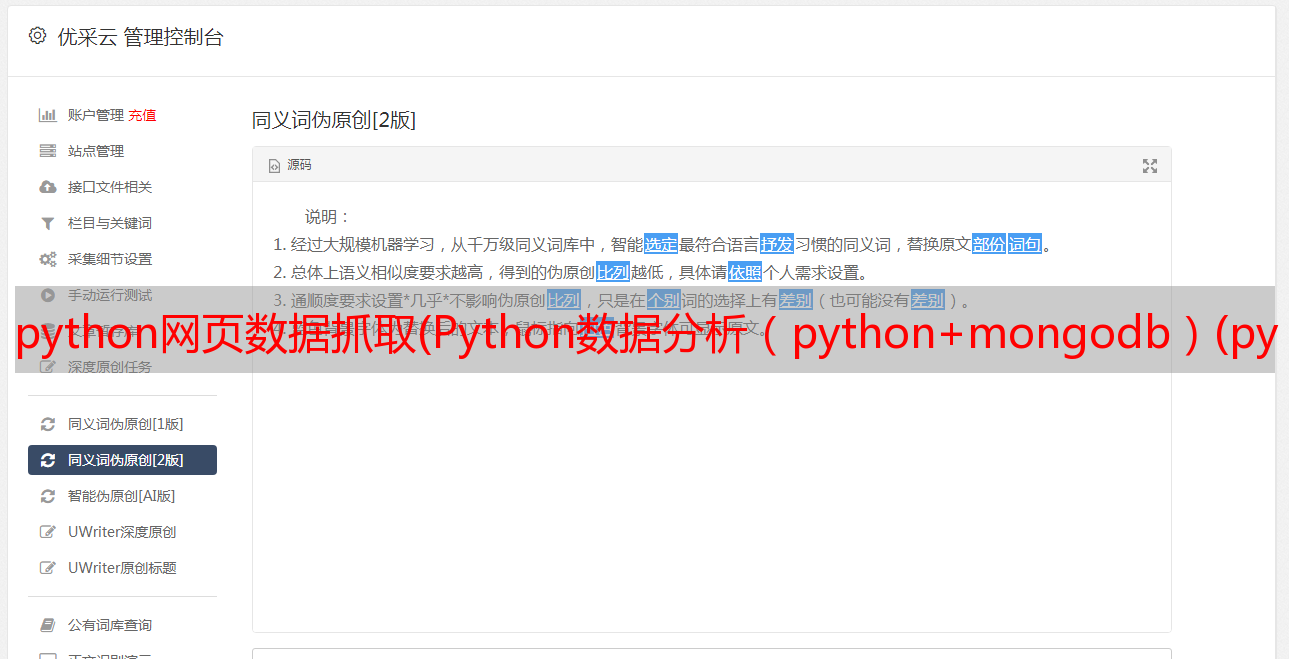This screenshot has width=1289, height=659.
Task: Click the edit icon beside UWriter深度原创
Action: [x=47, y=532]
